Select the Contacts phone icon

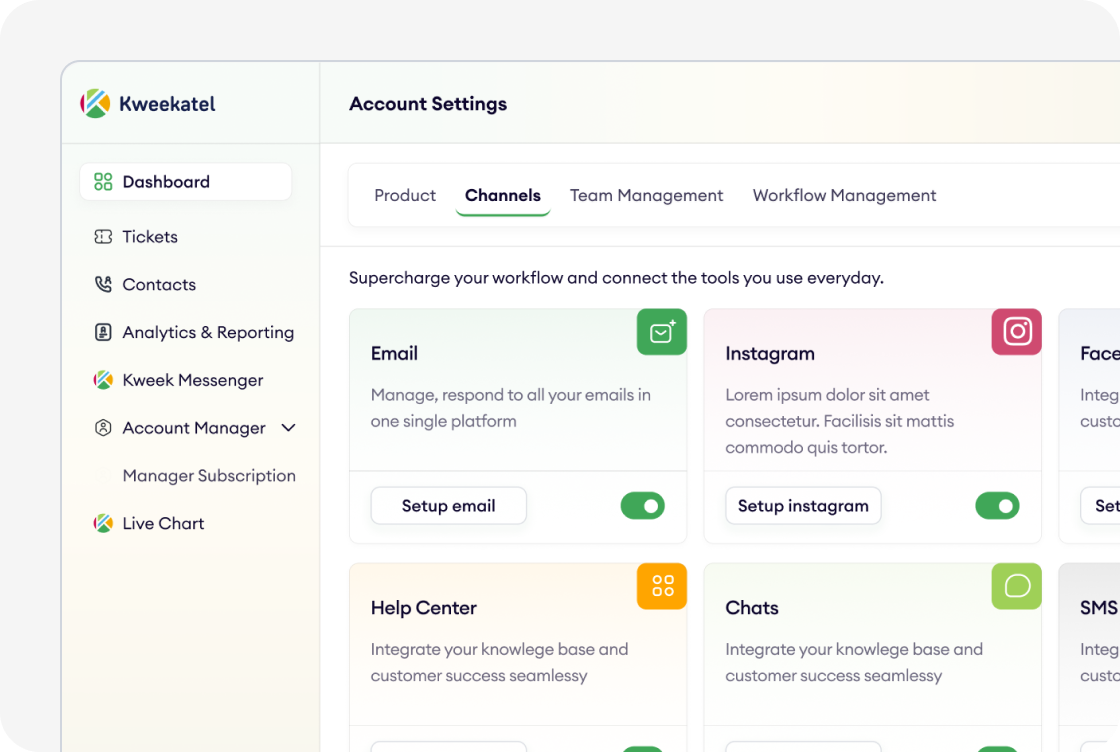coord(103,284)
